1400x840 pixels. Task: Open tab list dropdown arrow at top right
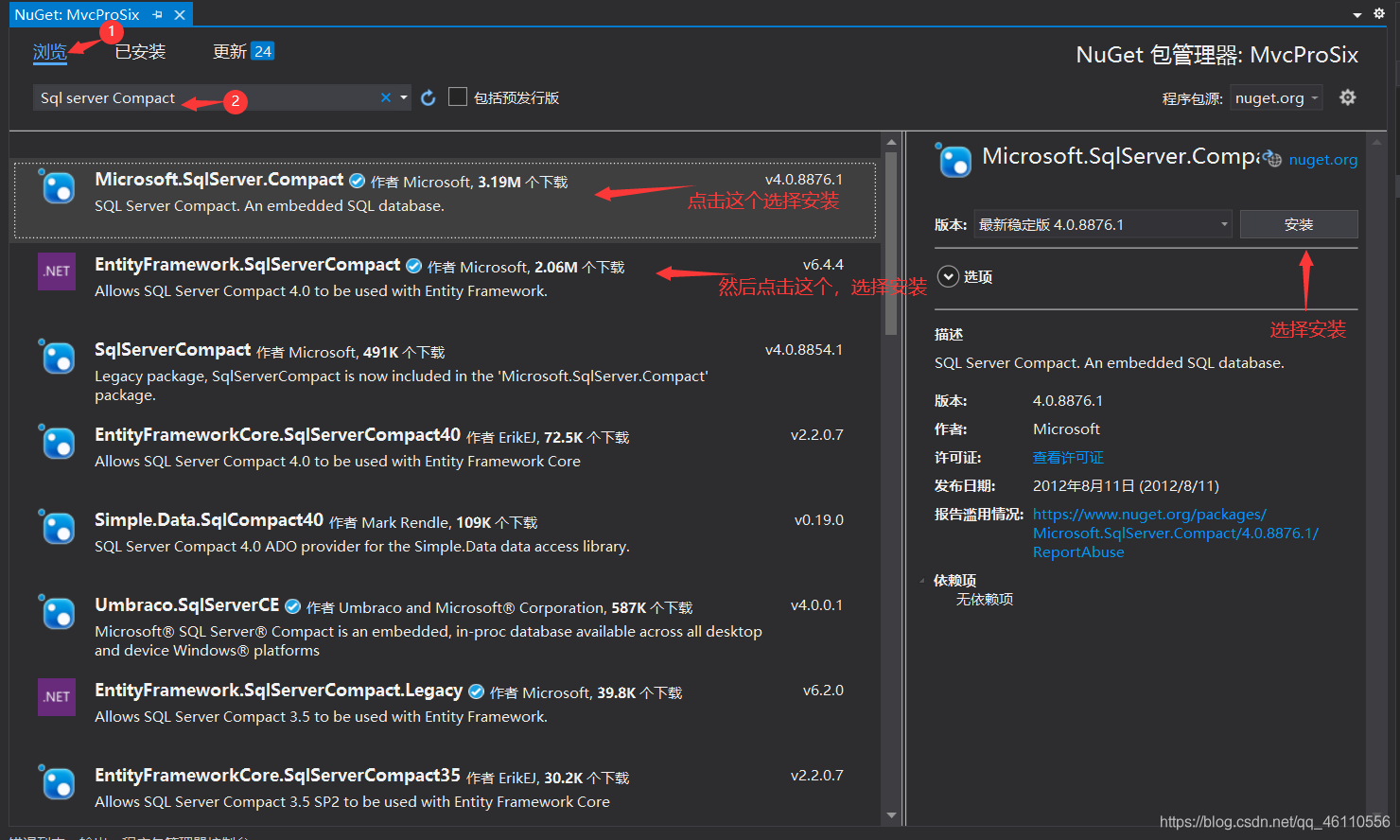pyautogui.click(x=1356, y=15)
